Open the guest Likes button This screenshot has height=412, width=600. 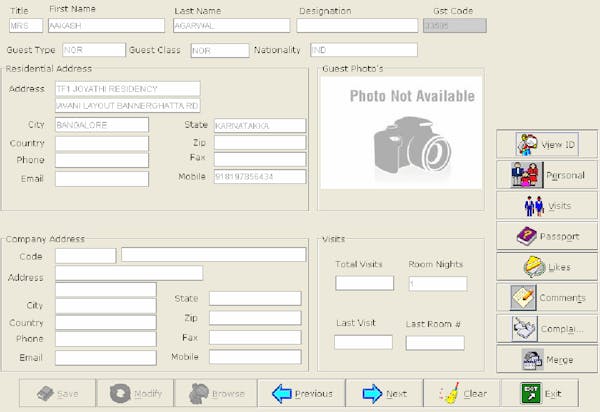point(547,267)
